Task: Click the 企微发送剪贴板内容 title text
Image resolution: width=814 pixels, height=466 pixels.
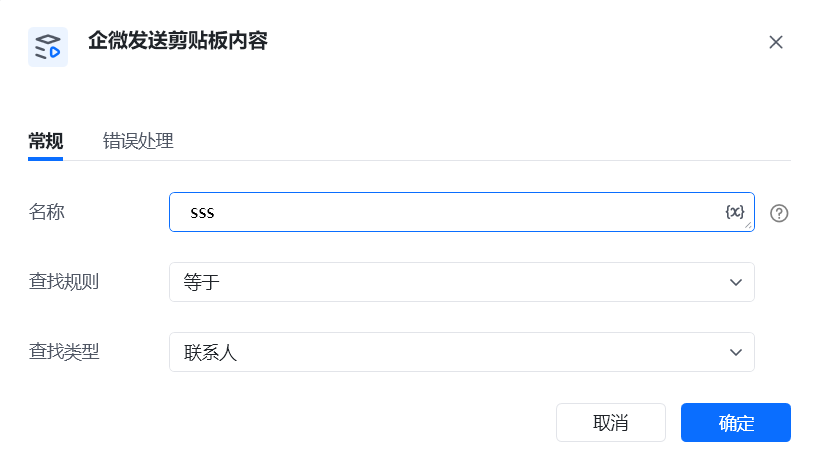Action: click(x=178, y=40)
